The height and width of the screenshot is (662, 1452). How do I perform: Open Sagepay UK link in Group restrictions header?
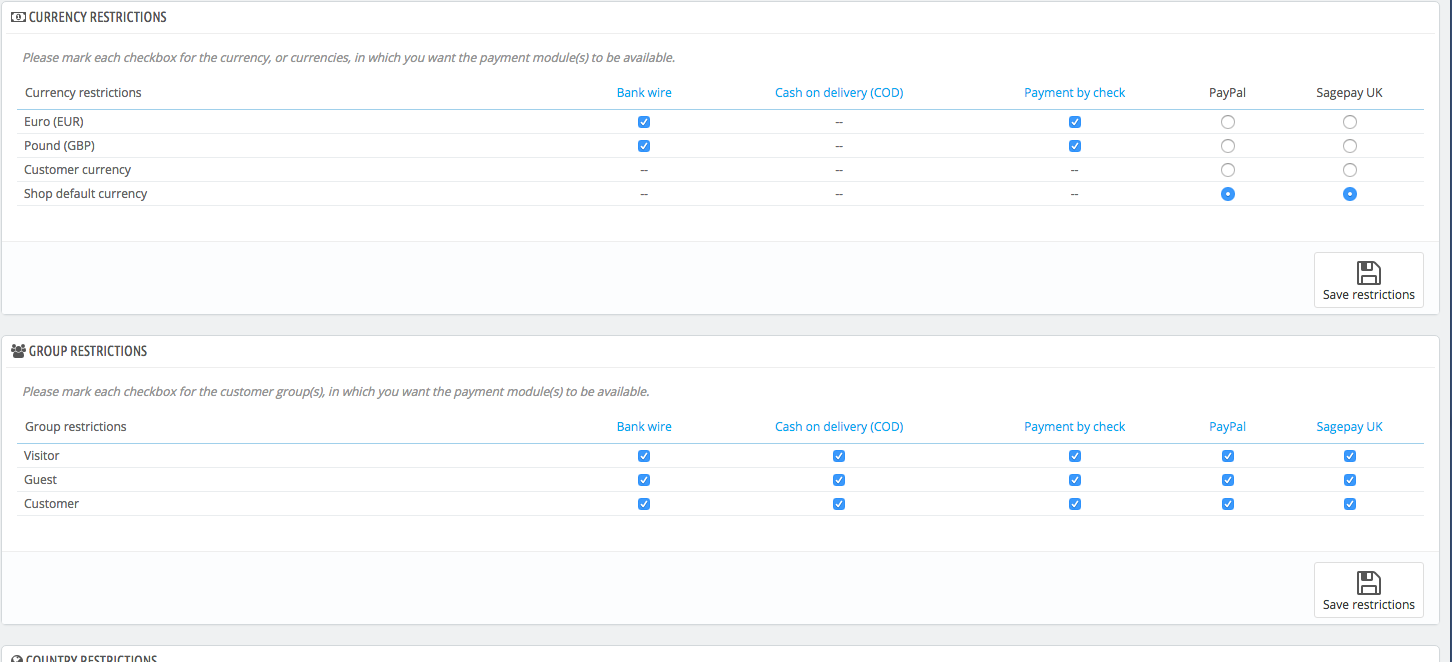[x=1350, y=427]
